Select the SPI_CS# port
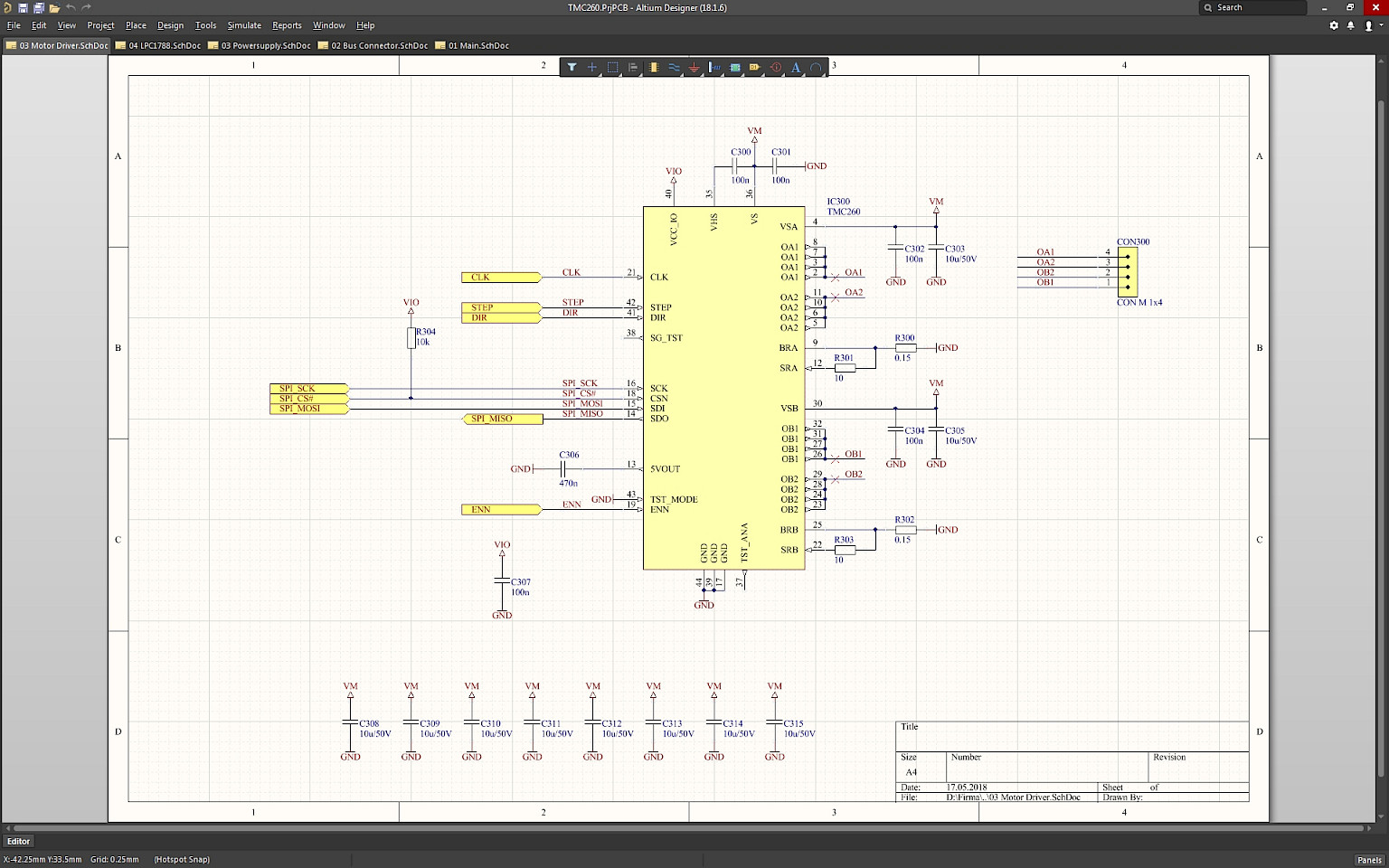The height and width of the screenshot is (868, 1389). [x=309, y=399]
